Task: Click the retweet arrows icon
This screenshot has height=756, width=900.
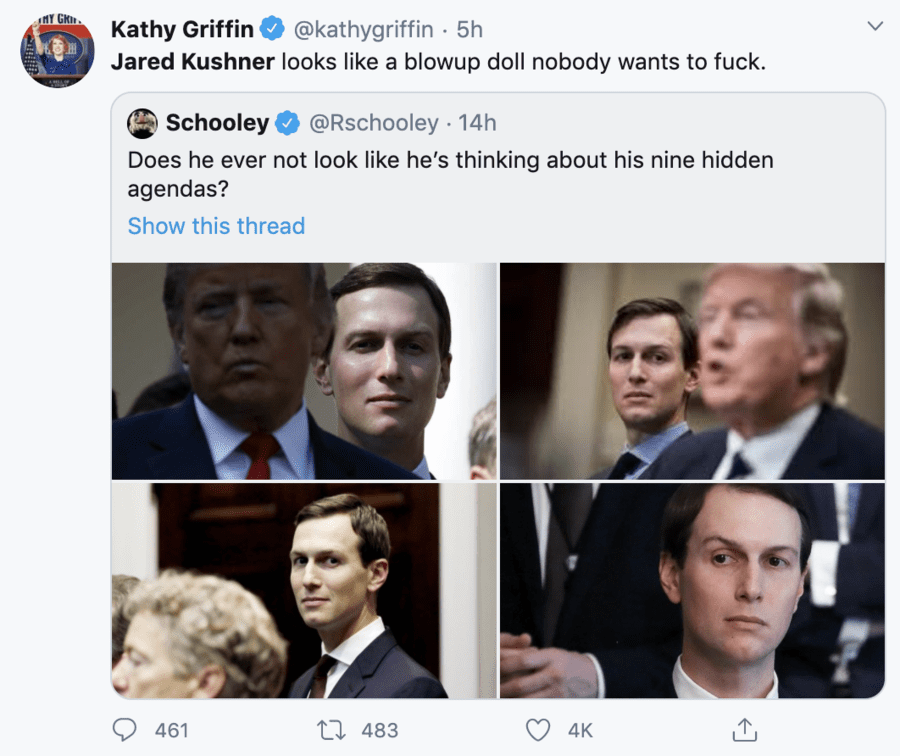Action: click(334, 731)
